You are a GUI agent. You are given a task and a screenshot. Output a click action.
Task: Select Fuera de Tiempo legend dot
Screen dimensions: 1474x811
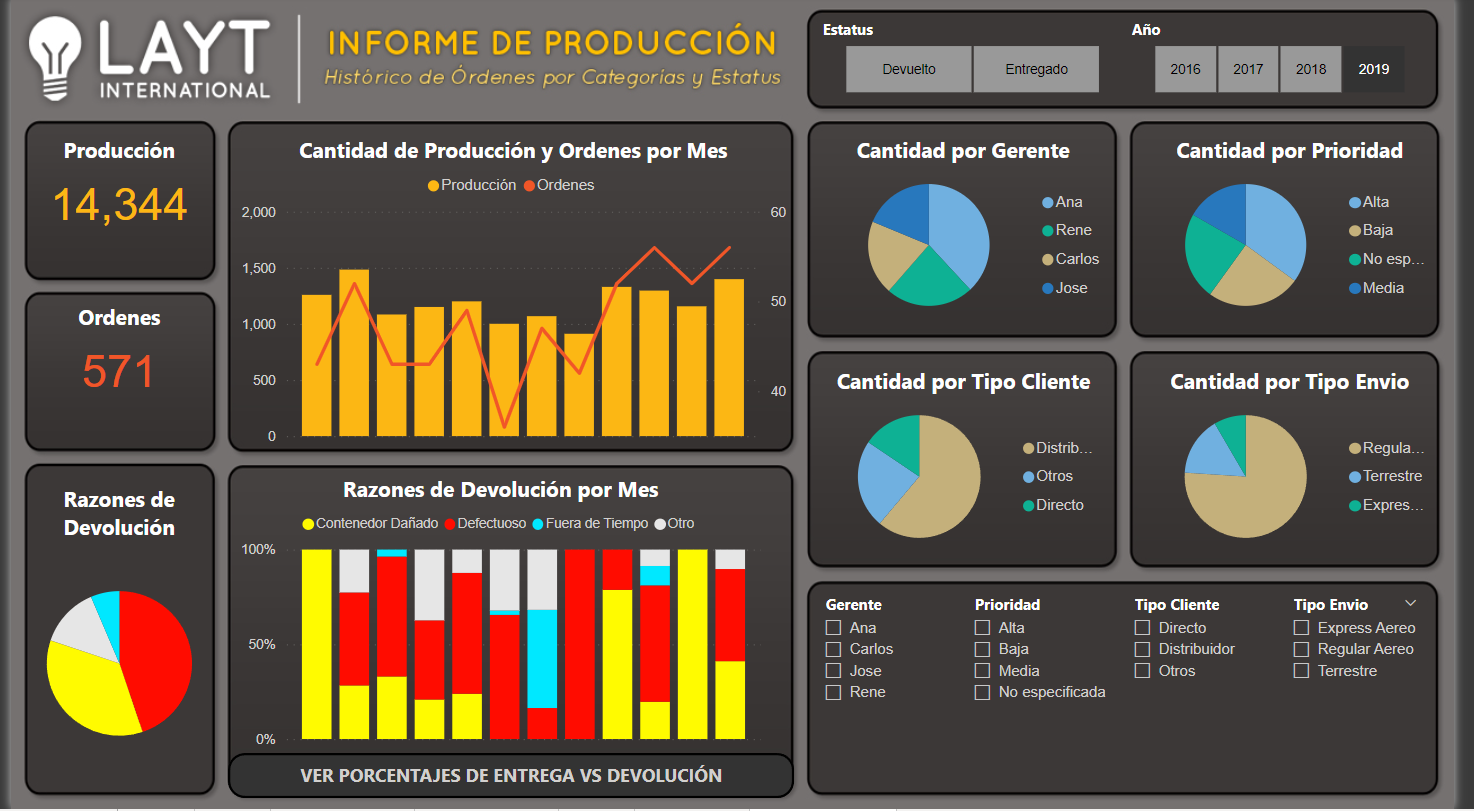pos(538,524)
